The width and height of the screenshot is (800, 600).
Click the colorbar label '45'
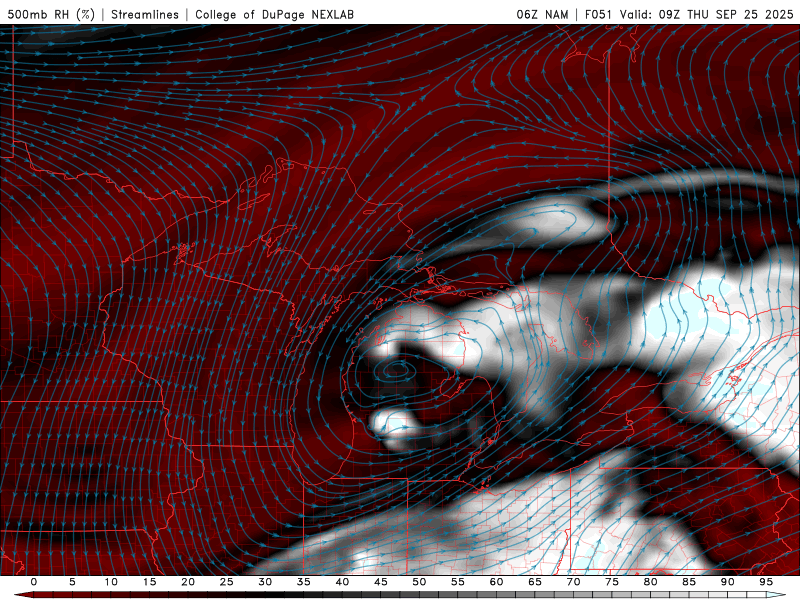click(x=381, y=582)
